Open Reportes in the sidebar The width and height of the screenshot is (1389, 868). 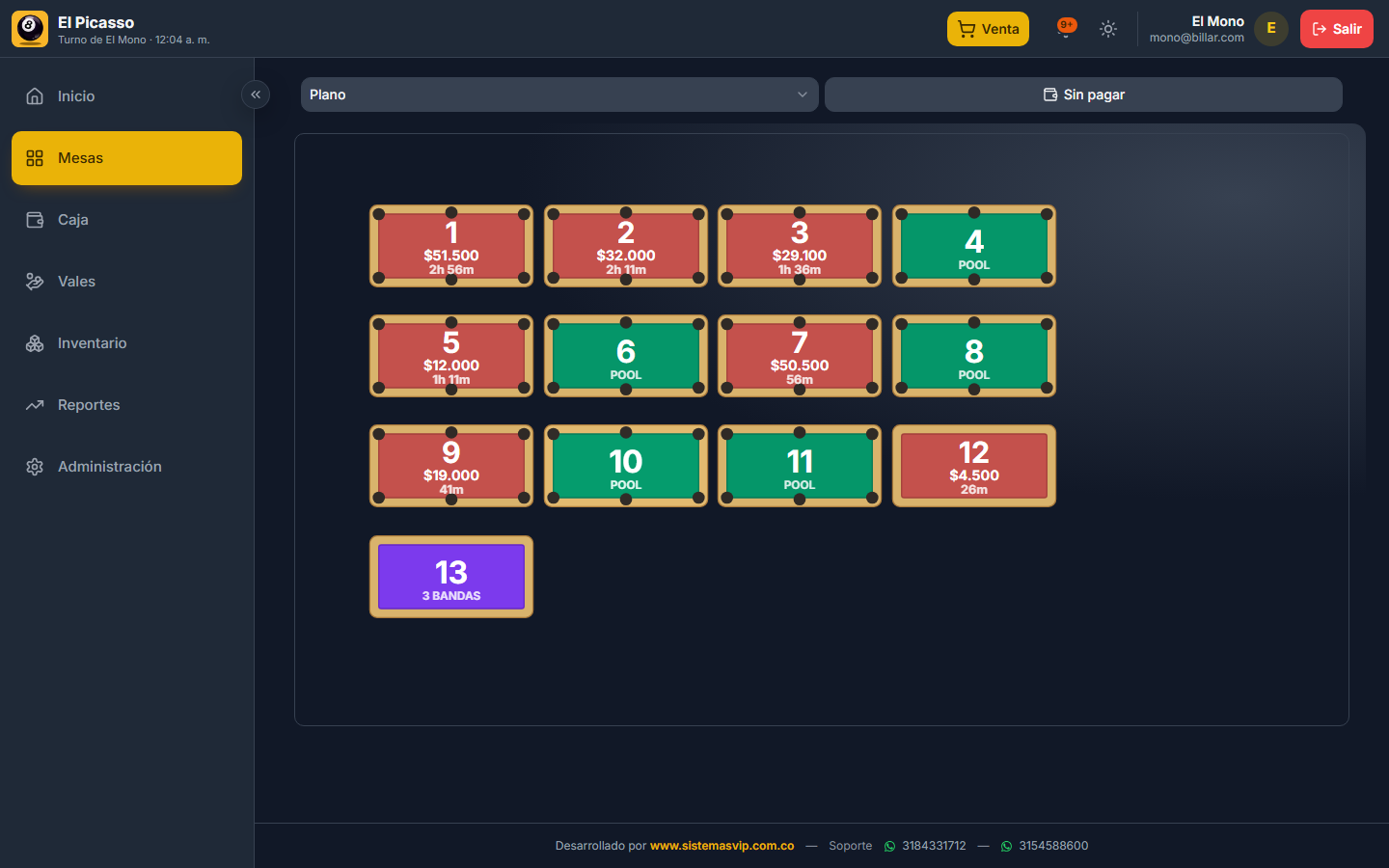pyautogui.click(x=126, y=405)
